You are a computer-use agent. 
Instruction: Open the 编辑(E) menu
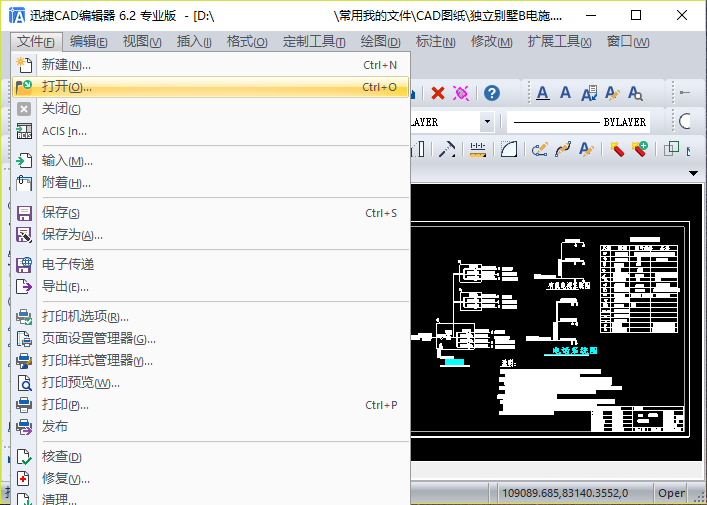pyautogui.click(x=88, y=41)
